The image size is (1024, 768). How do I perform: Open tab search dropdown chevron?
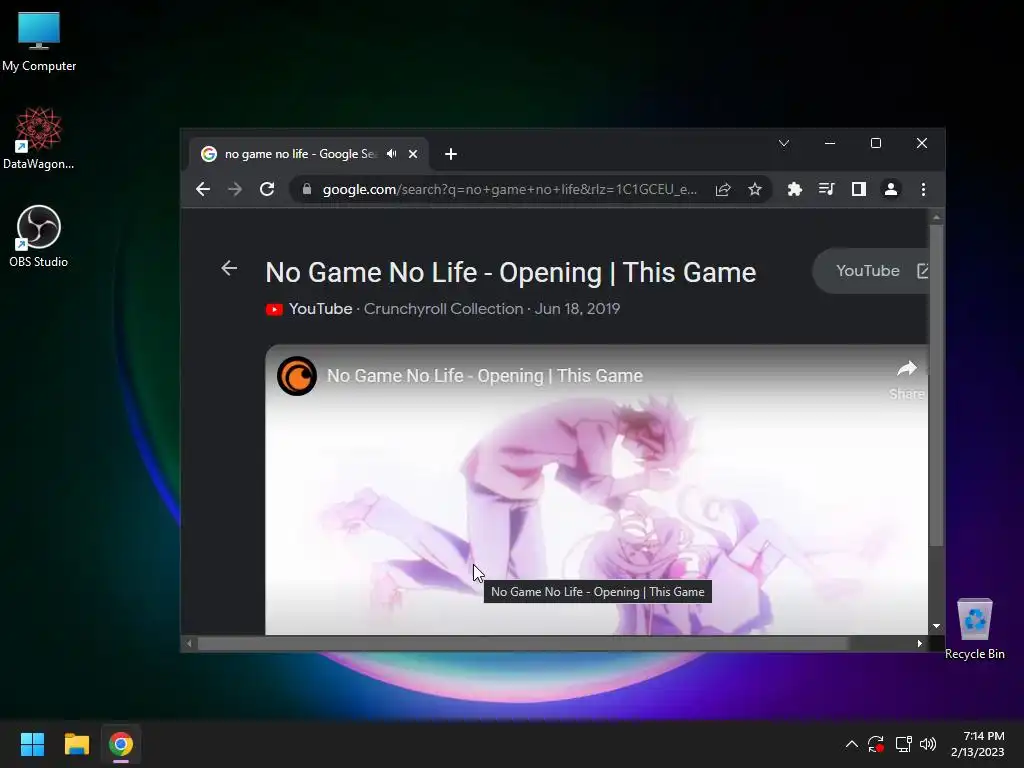point(784,143)
